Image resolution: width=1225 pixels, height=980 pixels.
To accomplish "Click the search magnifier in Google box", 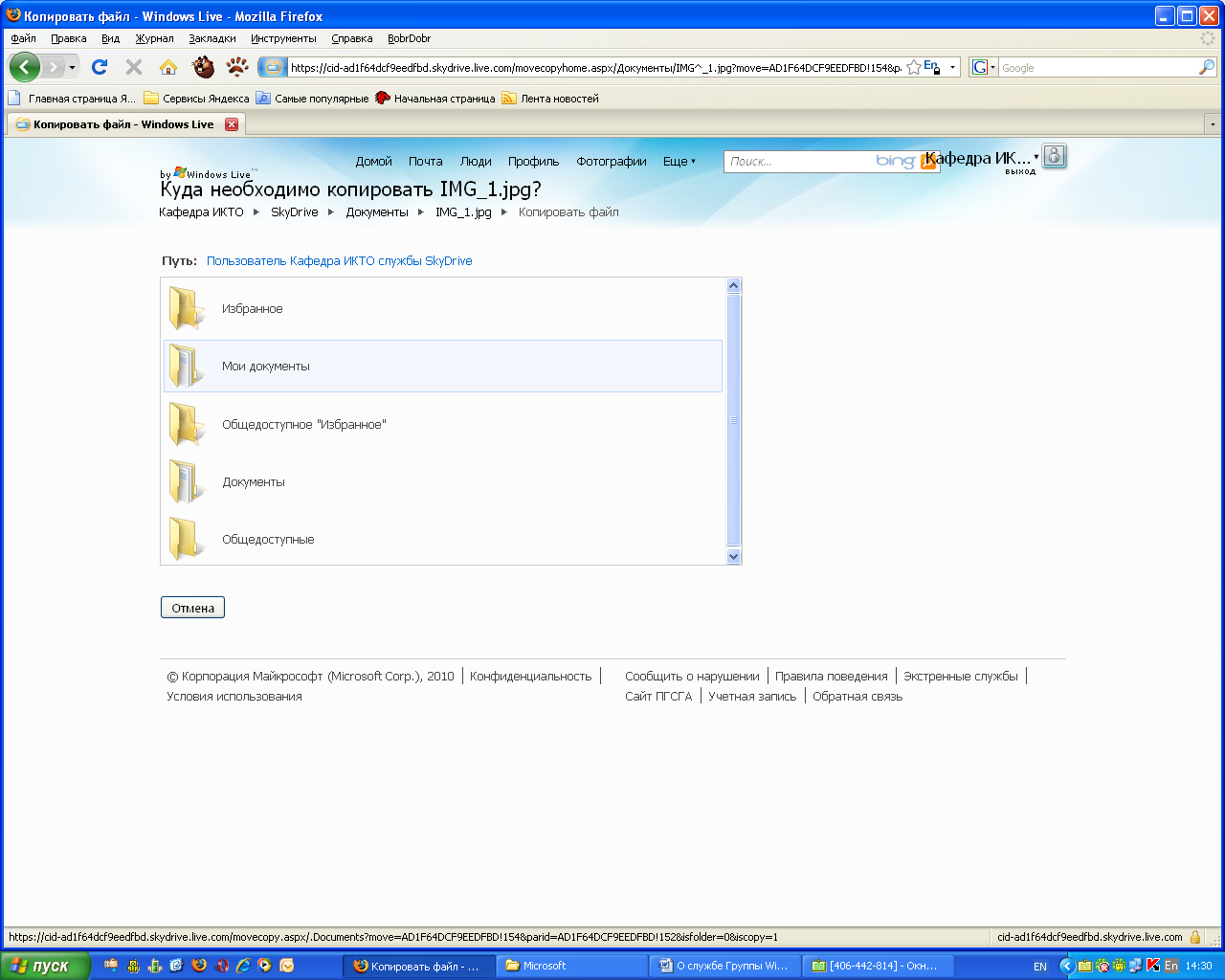I will pyautogui.click(x=1207, y=67).
